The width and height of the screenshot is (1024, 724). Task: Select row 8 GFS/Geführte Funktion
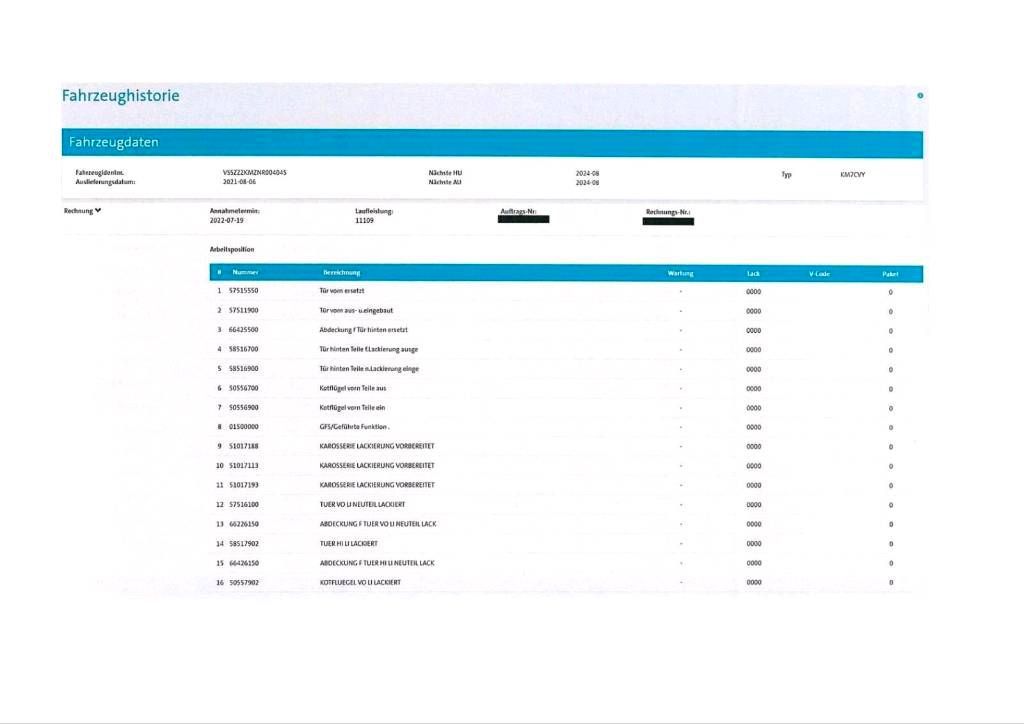[566, 427]
